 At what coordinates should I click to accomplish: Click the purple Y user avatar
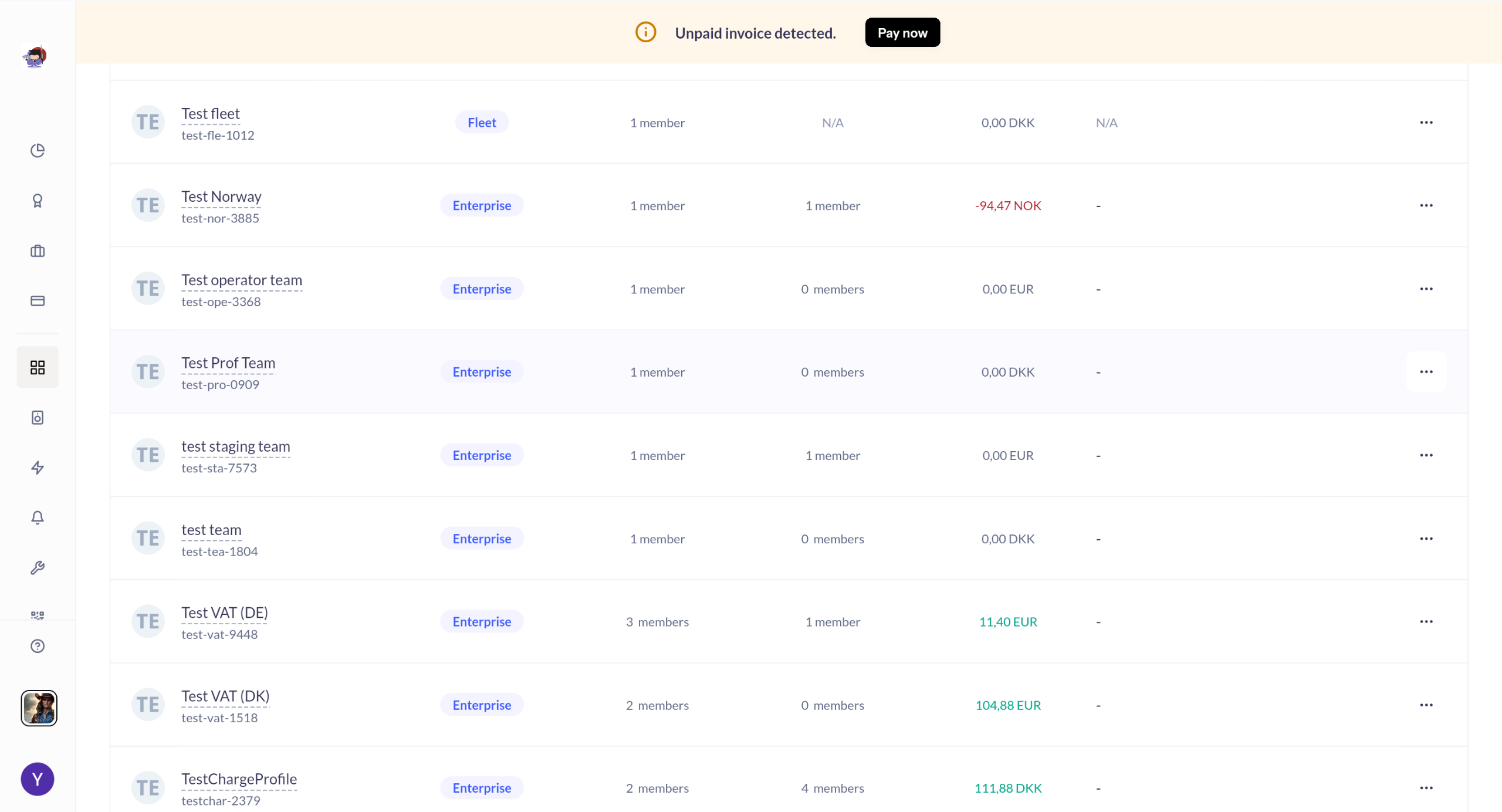coord(38,779)
